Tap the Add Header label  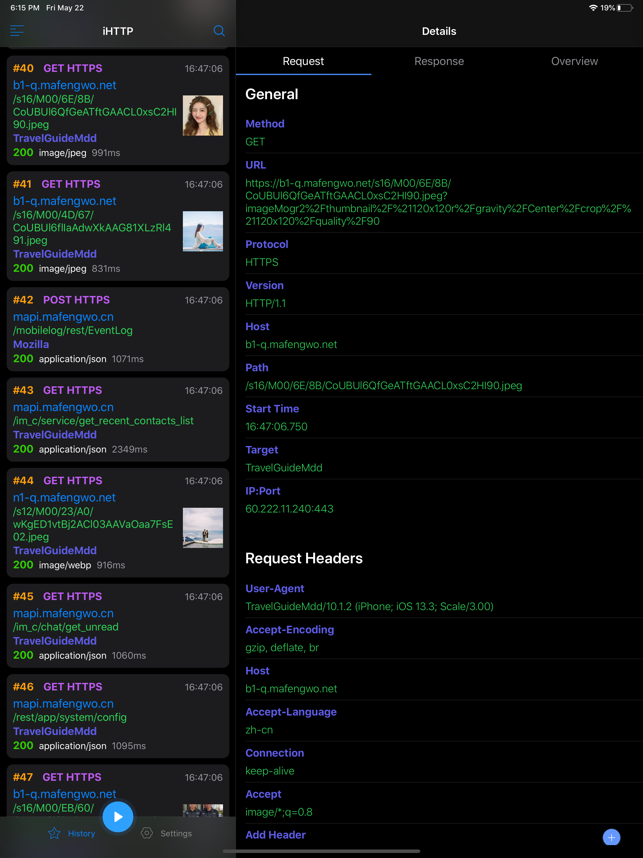coord(276,835)
